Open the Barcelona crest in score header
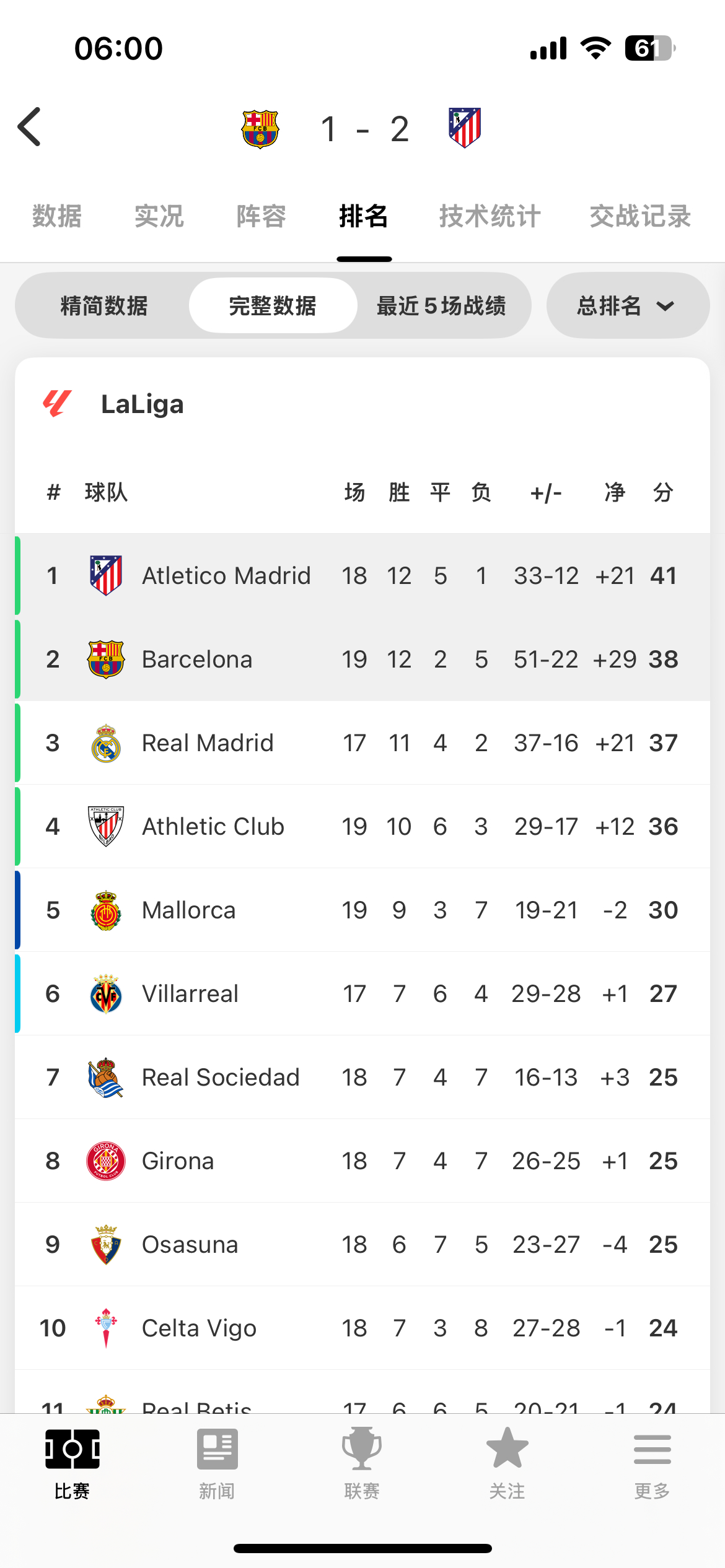This screenshot has width=725, height=1568. pos(260,129)
